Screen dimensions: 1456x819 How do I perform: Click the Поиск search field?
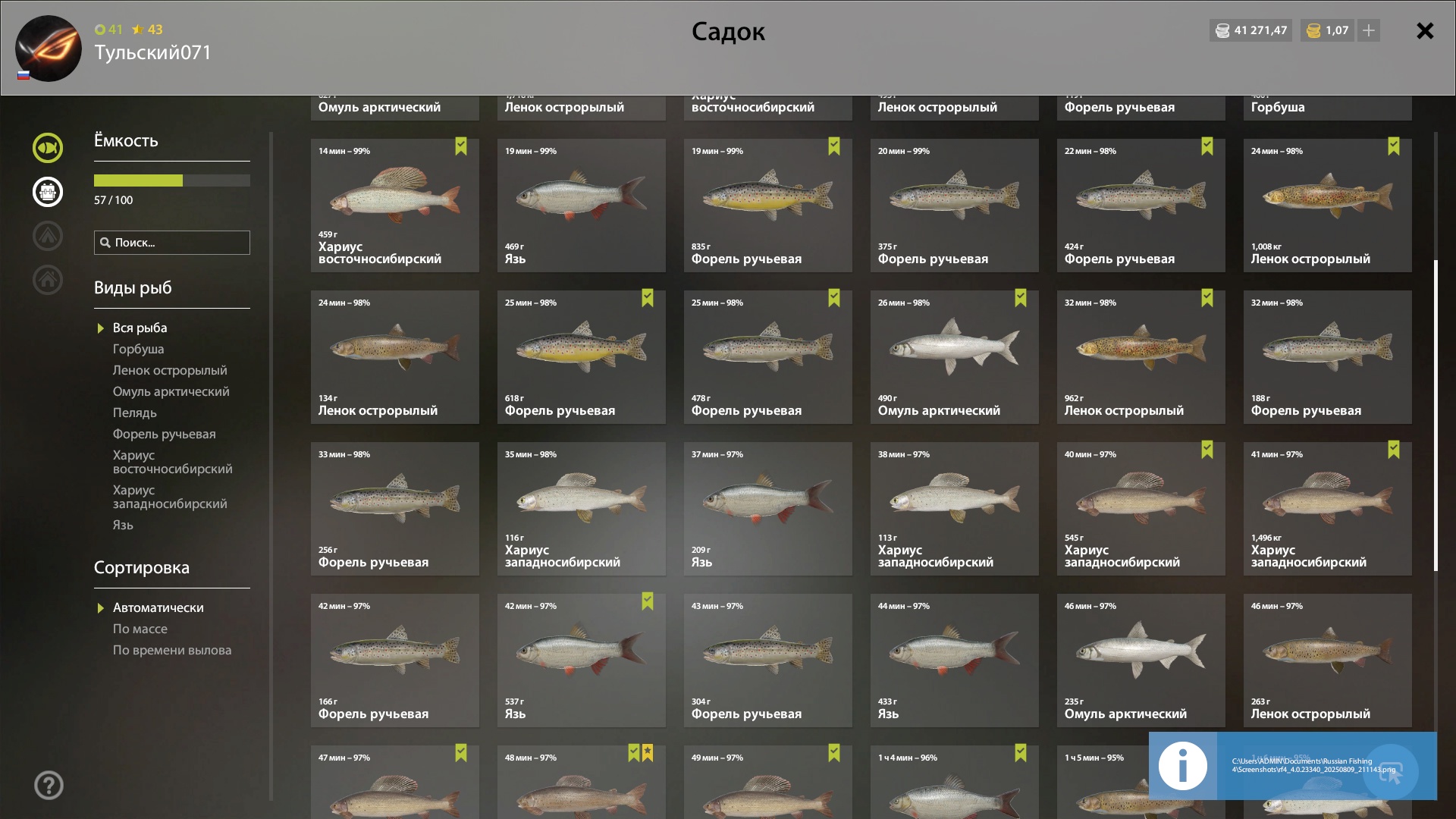pos(172,243)
